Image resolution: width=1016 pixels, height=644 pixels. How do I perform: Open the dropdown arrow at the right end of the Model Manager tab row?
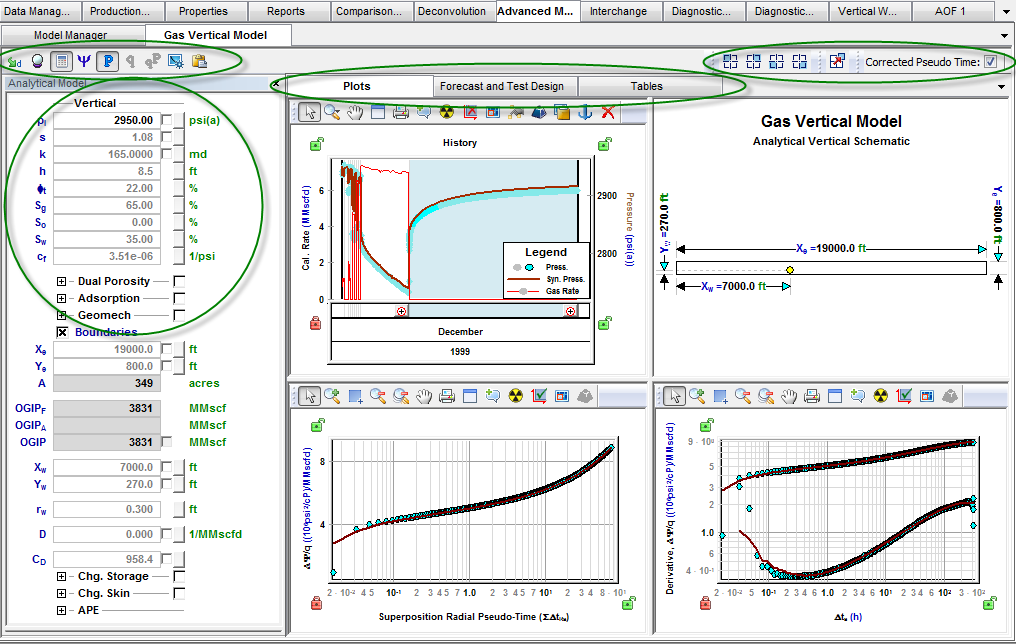[1004, 36]
